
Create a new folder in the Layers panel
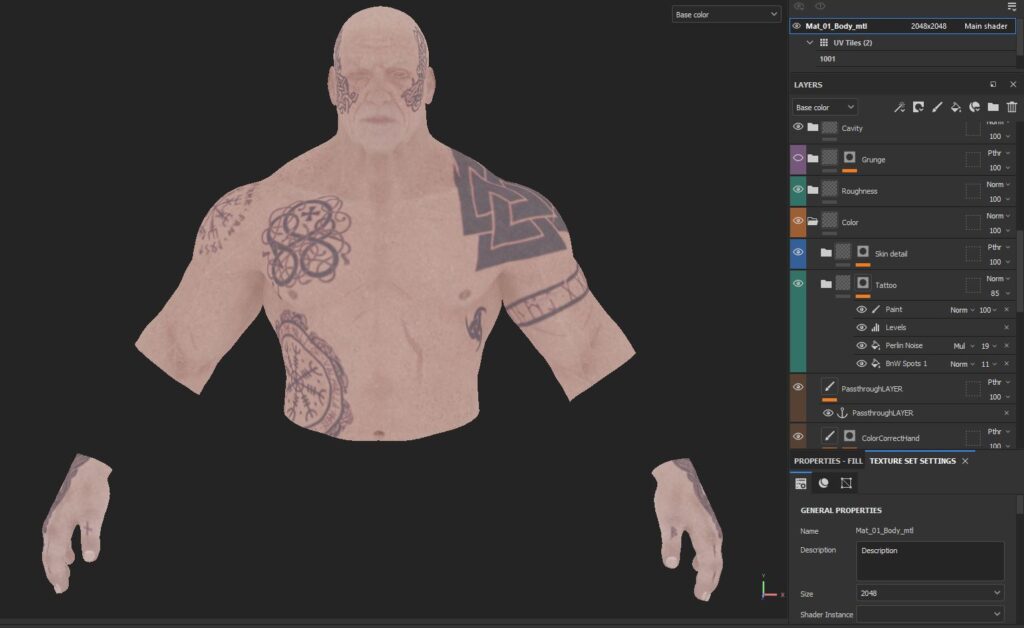991,107
